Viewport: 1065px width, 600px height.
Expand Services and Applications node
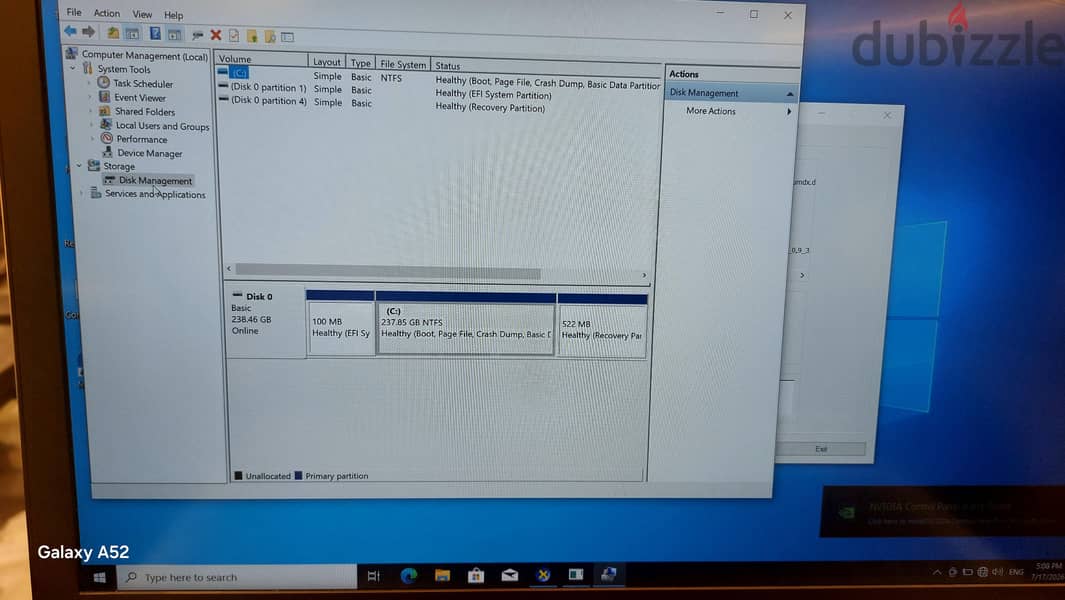tap(82, 193)
